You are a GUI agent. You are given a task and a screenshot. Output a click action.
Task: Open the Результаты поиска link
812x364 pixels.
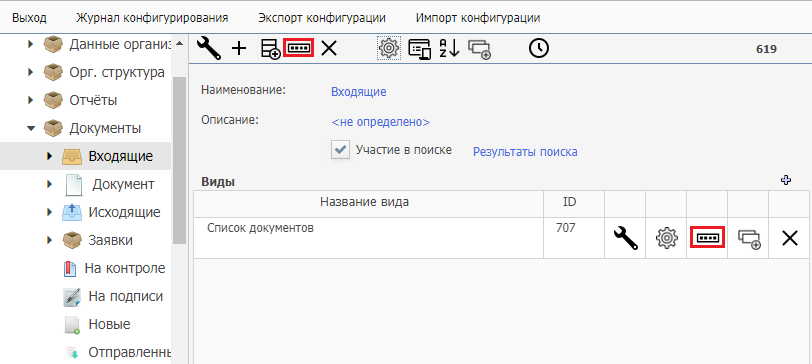[x=525, y=152]
